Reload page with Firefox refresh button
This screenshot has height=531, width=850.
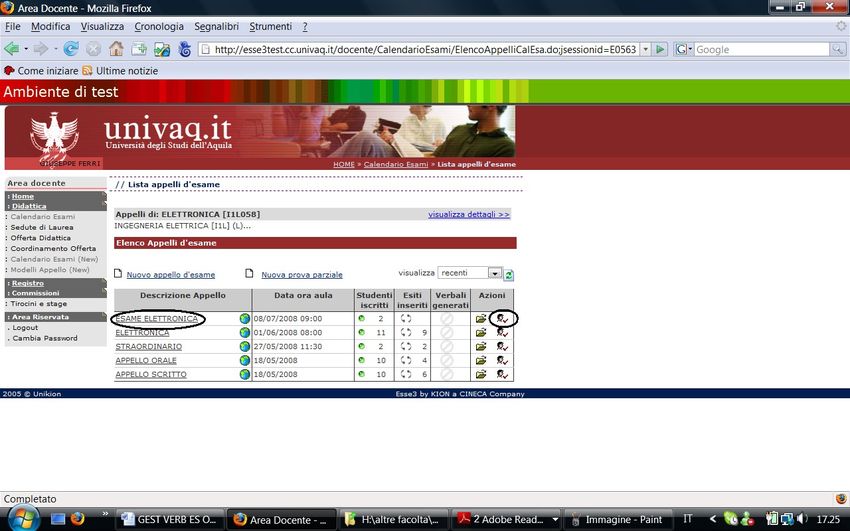(x=71, y=49)
